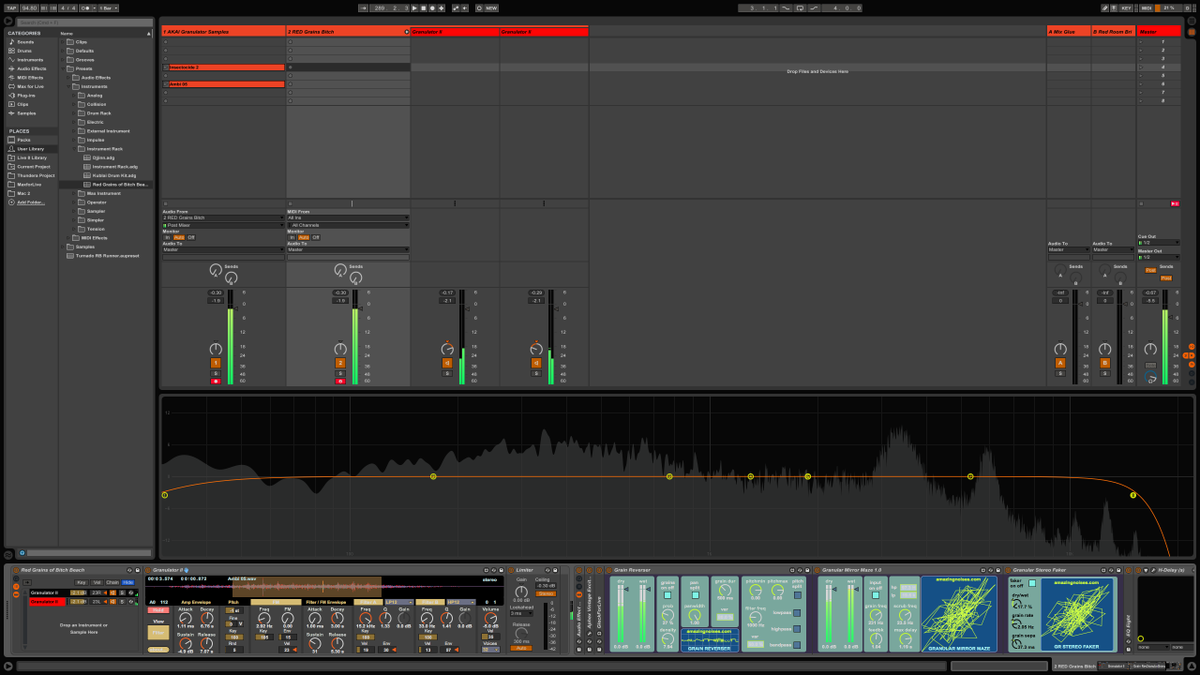Screen dimensions: 1200x675
Task: Select the Audio Effects category icon
Action: [x=12, y=68]
